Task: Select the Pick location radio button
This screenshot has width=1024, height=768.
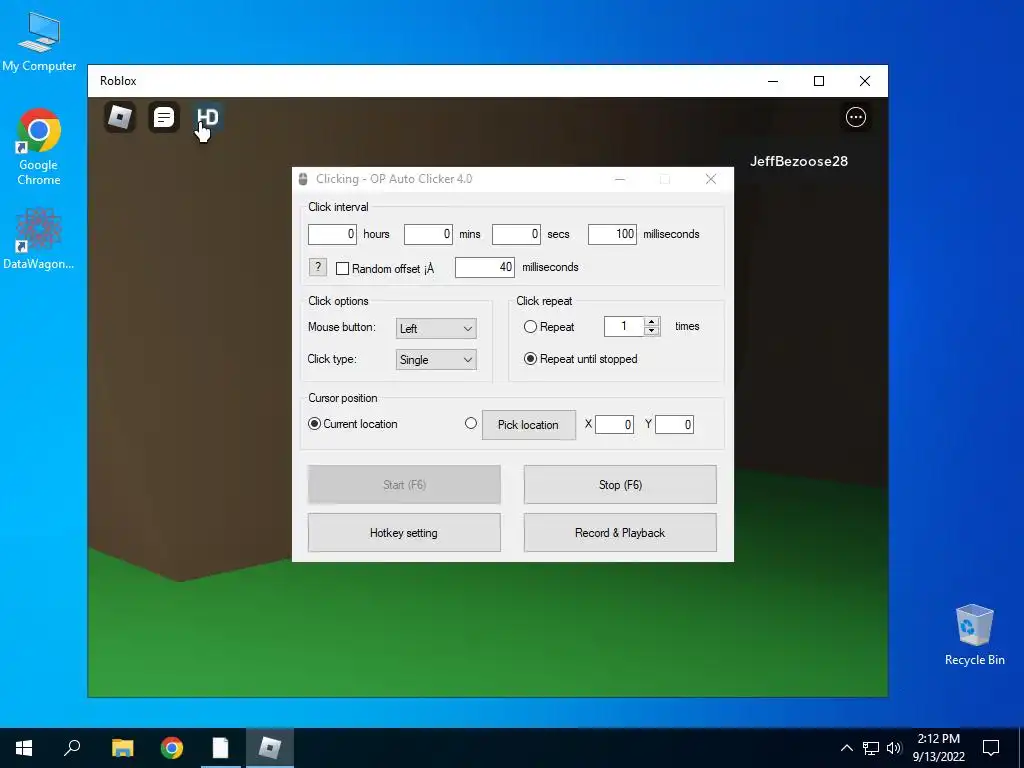Action: [471, 423]
